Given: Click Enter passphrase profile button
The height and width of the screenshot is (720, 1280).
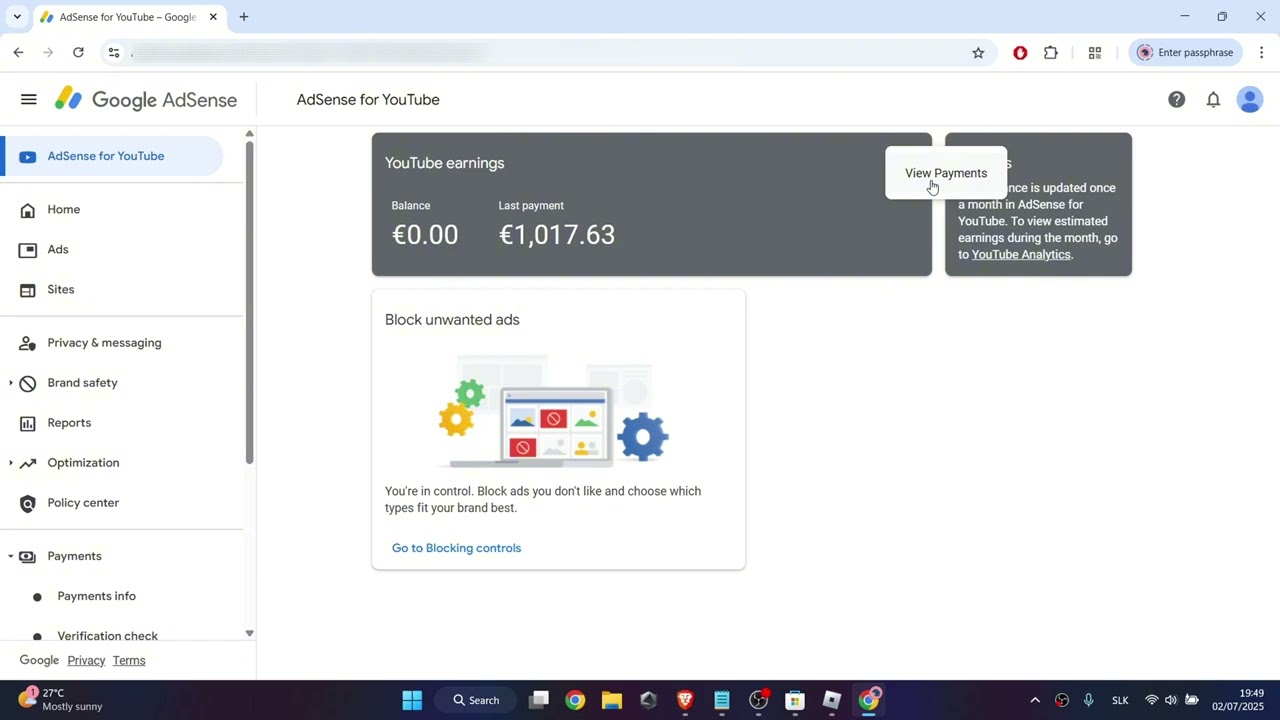Looking at the screenshot, I should point(1185,52).
